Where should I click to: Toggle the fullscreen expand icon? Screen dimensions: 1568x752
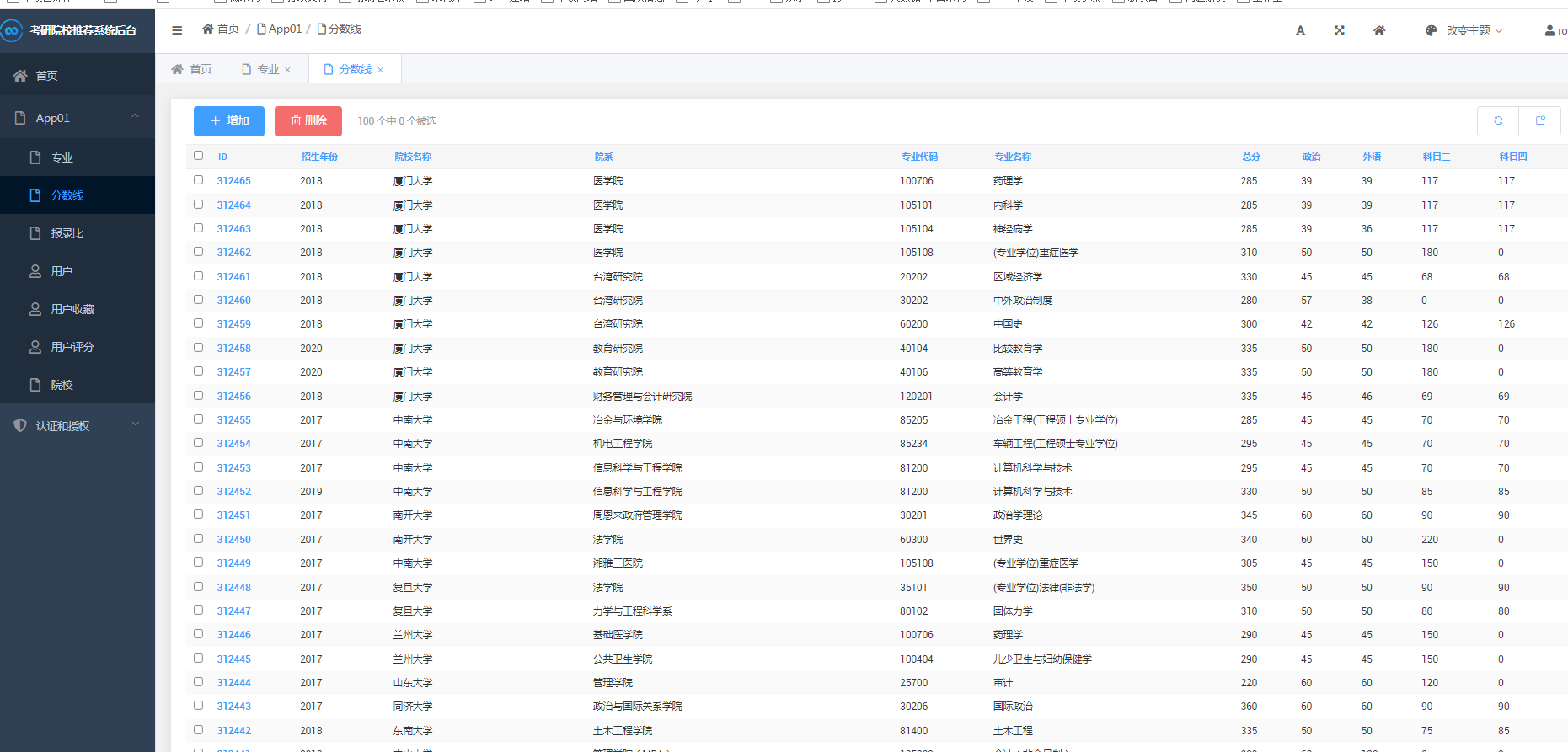click(1340, 30)
